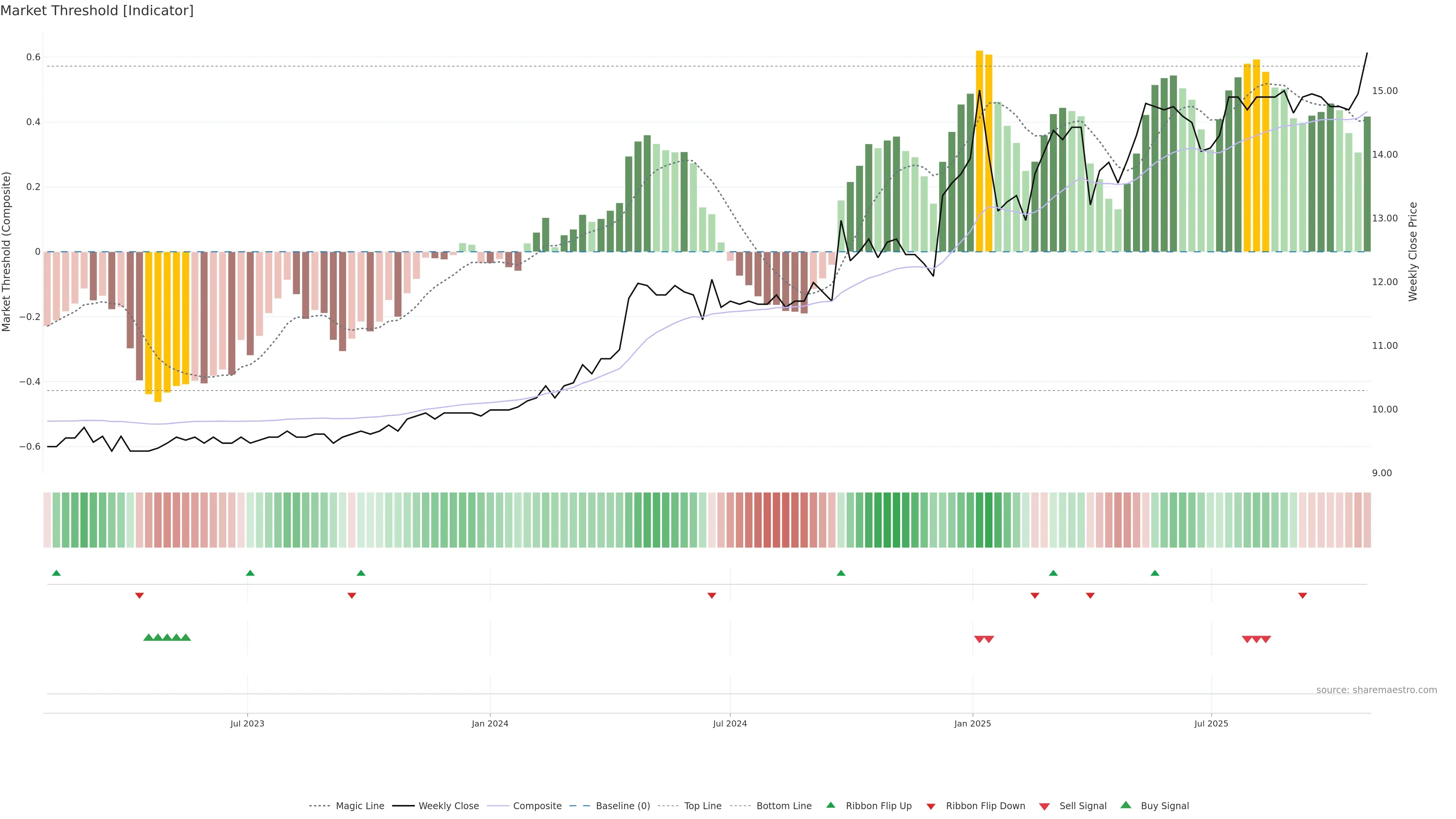Click the last red ribbon flip down marker
Viewport: 1456px width, 819px height.
click(1302, 595)
